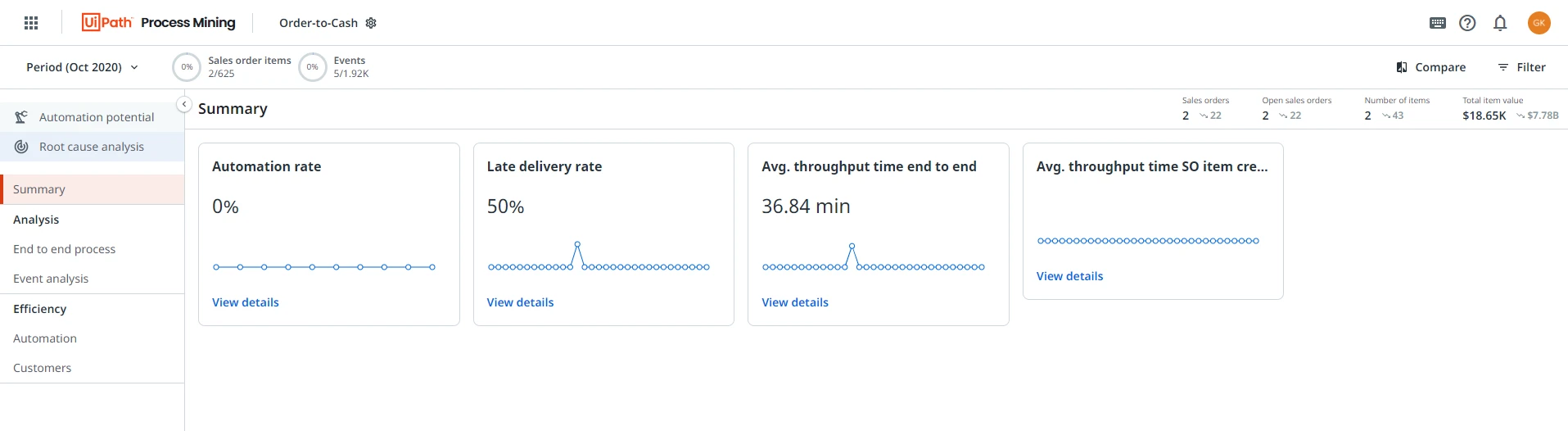The image size is (1568, 431).
Task: Select Summary in the sidebar
Action: [x=92, y=189]
